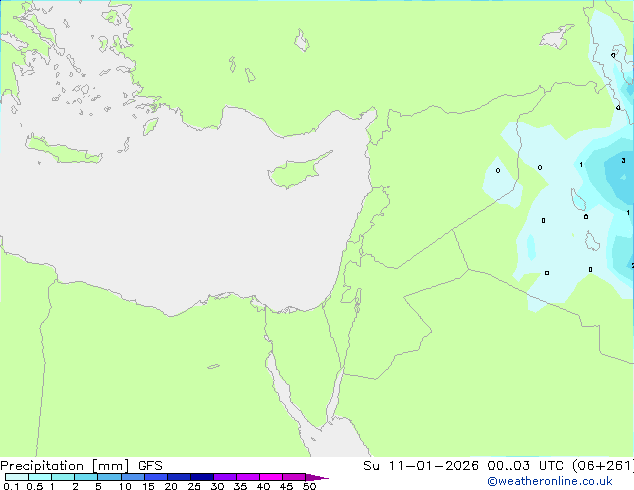Click the 0.1–0.5 mm legend color box

coord(17,477)
